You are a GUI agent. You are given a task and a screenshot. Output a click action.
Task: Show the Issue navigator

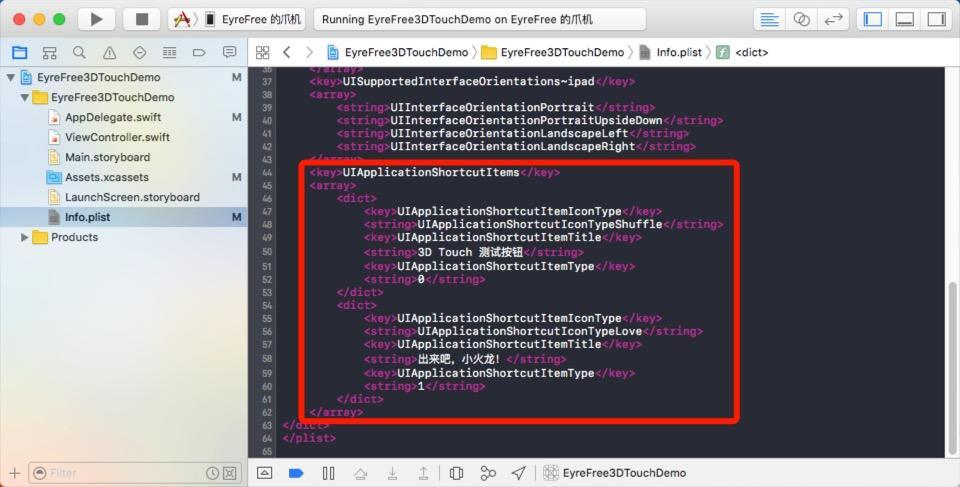click(109, 53)
